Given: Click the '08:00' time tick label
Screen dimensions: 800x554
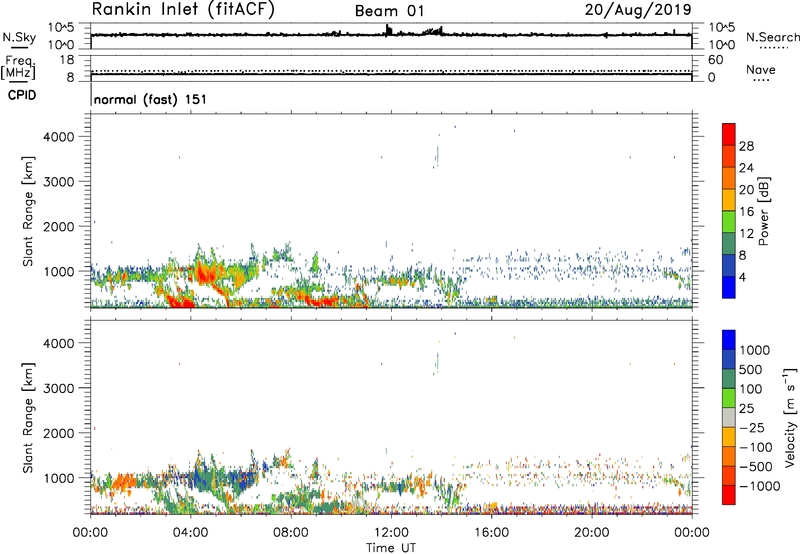Looking at the screenshot, I should tap(291, 533).
